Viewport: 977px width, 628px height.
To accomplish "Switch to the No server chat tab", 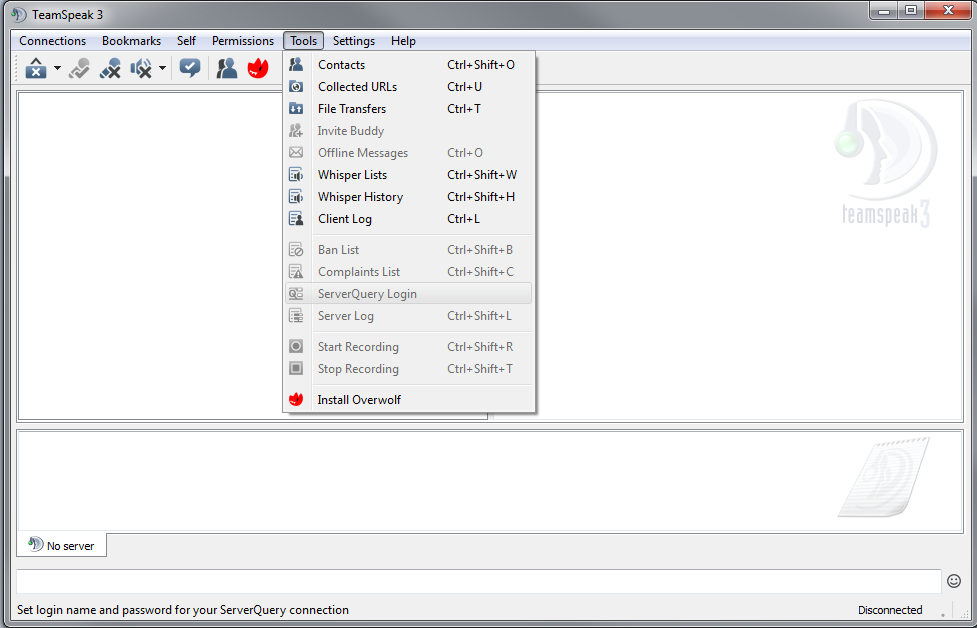I will (x=61, y=545).
